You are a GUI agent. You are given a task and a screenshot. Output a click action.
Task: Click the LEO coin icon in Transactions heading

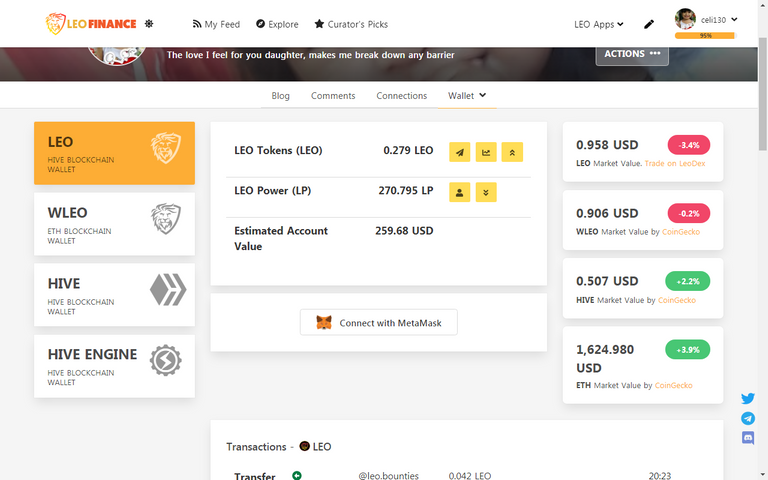[x=304, y=446]
